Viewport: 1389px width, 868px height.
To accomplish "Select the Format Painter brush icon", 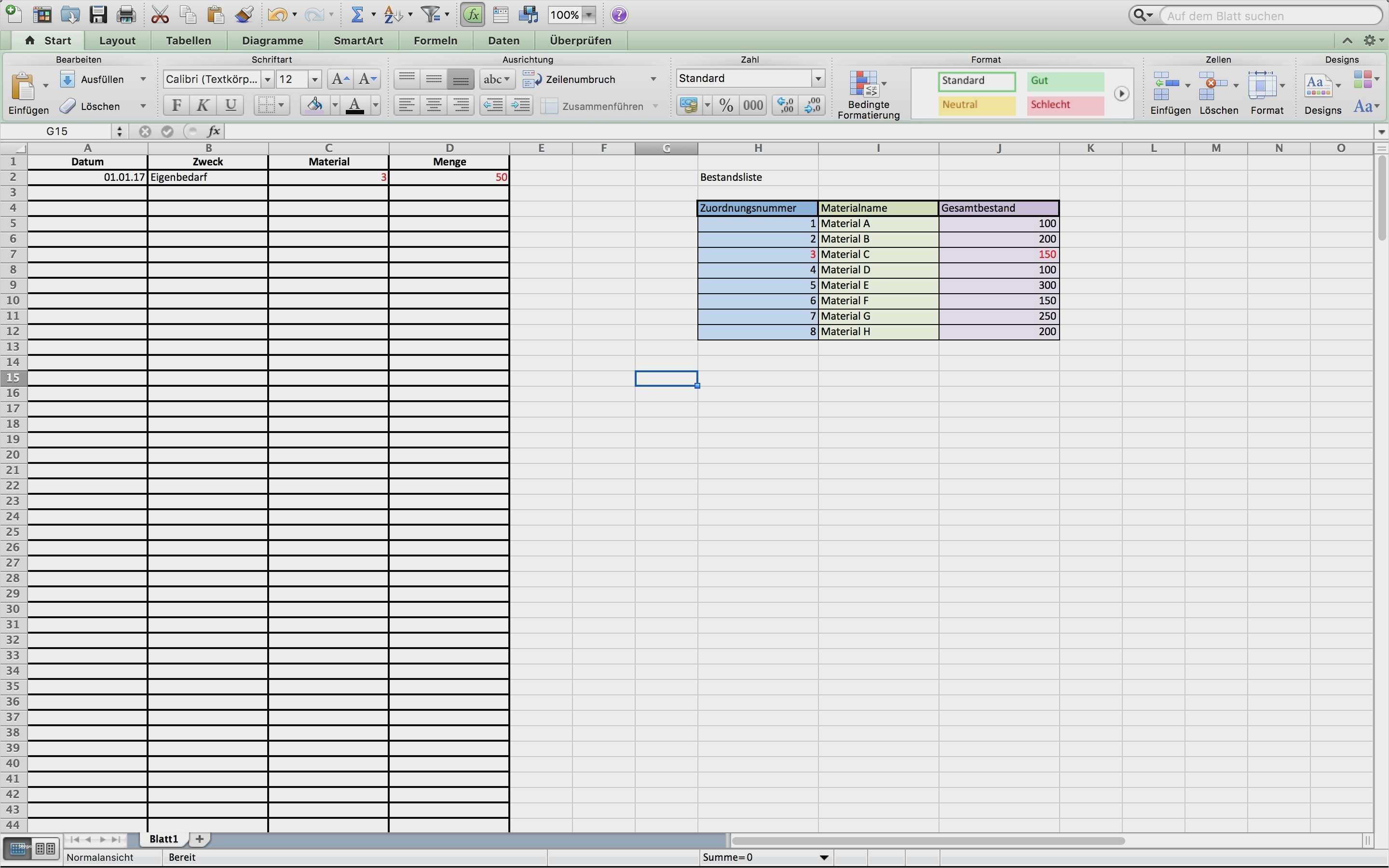I will [x=245, y=14].
